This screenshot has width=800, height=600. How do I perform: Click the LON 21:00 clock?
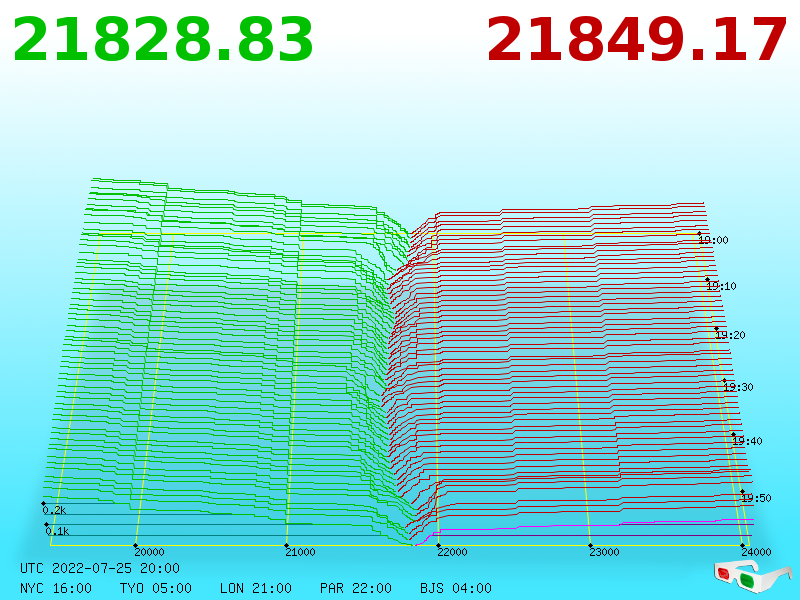[x=256, y=588]
